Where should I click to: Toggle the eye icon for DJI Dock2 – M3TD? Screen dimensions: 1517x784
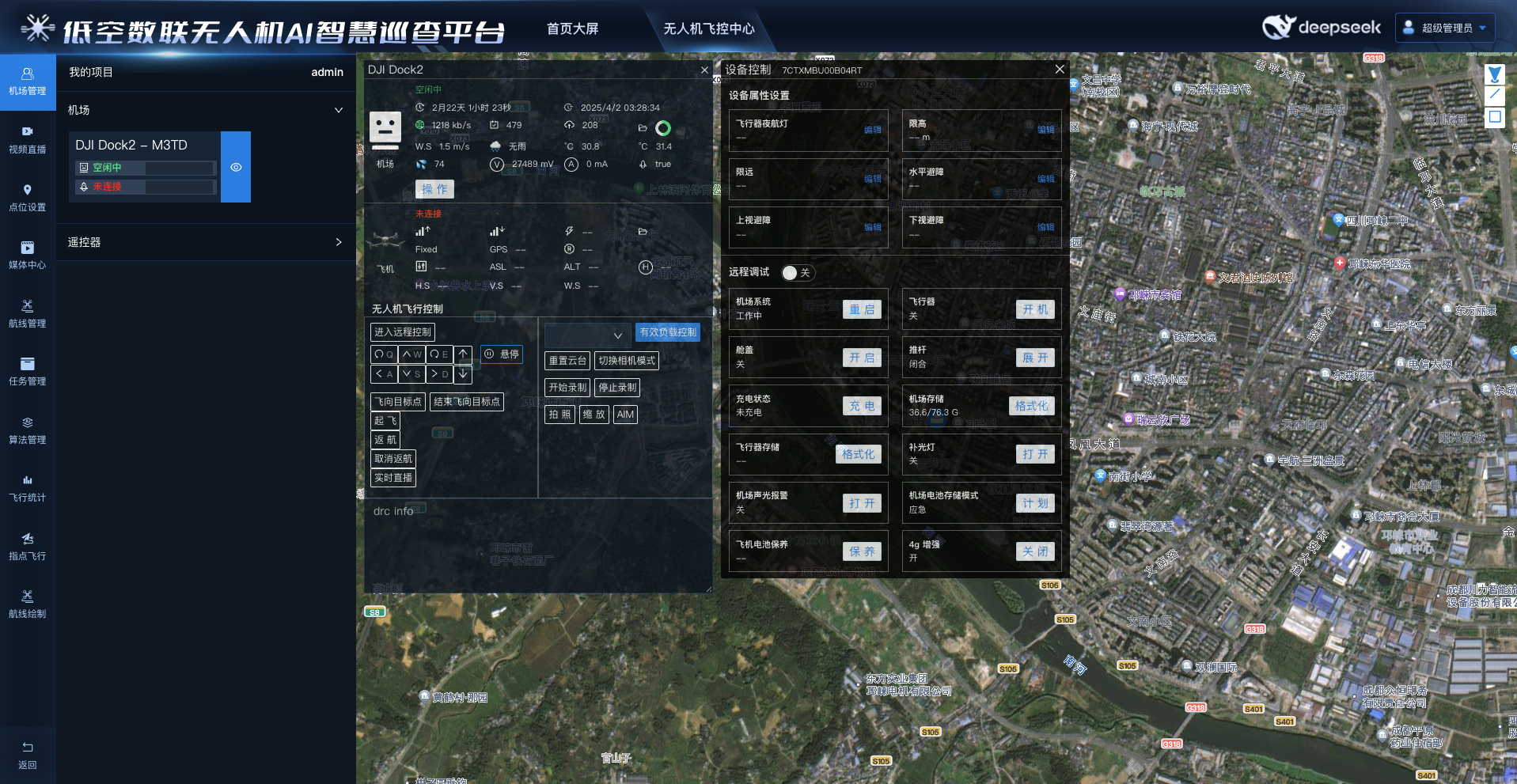click(236, 167)
